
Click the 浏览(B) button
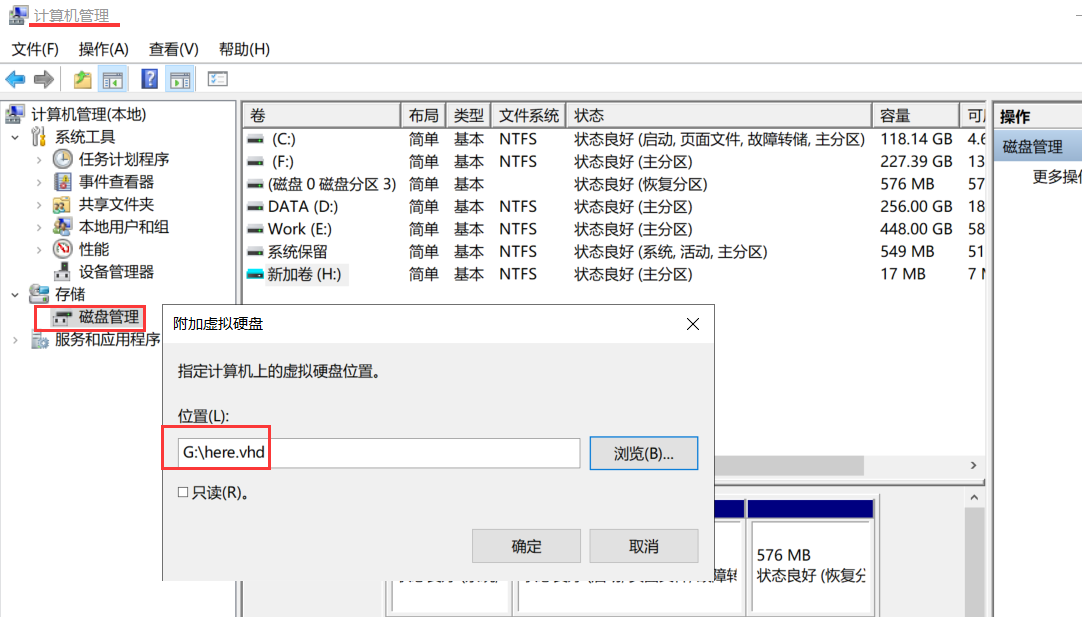coord(644,452)
